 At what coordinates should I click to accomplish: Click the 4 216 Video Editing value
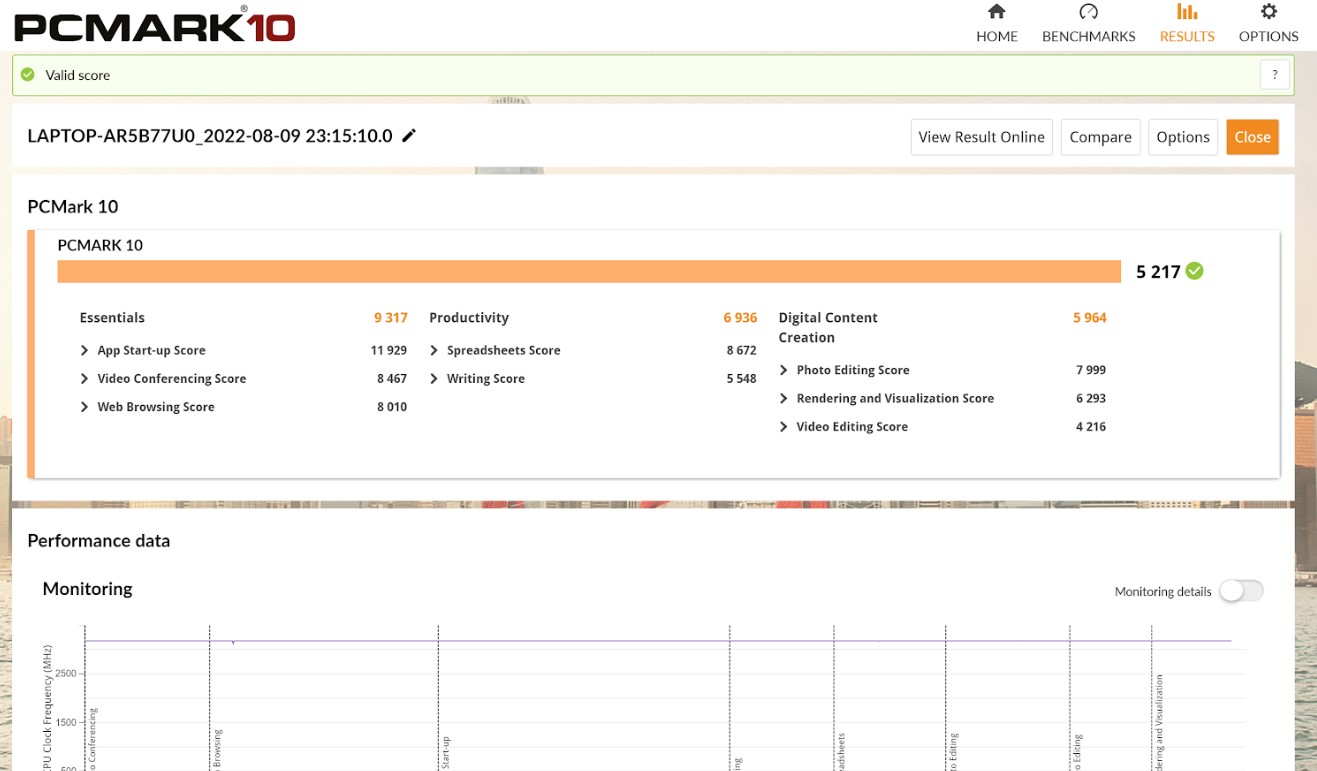click(x=1091, y=427)
